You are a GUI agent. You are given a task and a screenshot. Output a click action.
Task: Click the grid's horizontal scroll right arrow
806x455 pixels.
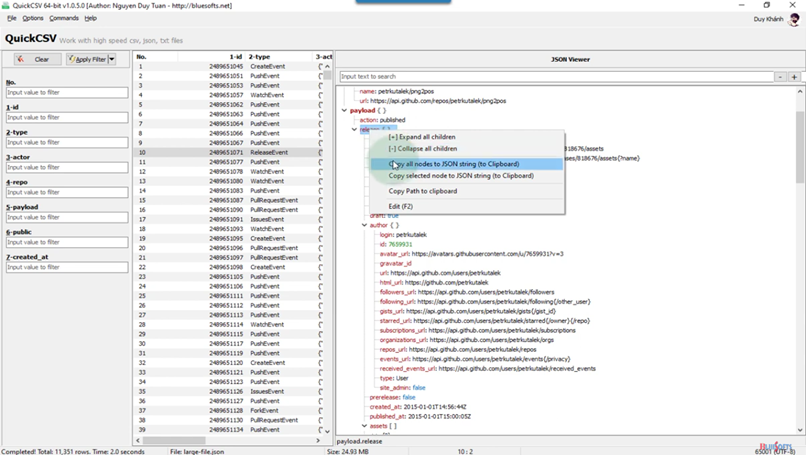pos(318,441)
